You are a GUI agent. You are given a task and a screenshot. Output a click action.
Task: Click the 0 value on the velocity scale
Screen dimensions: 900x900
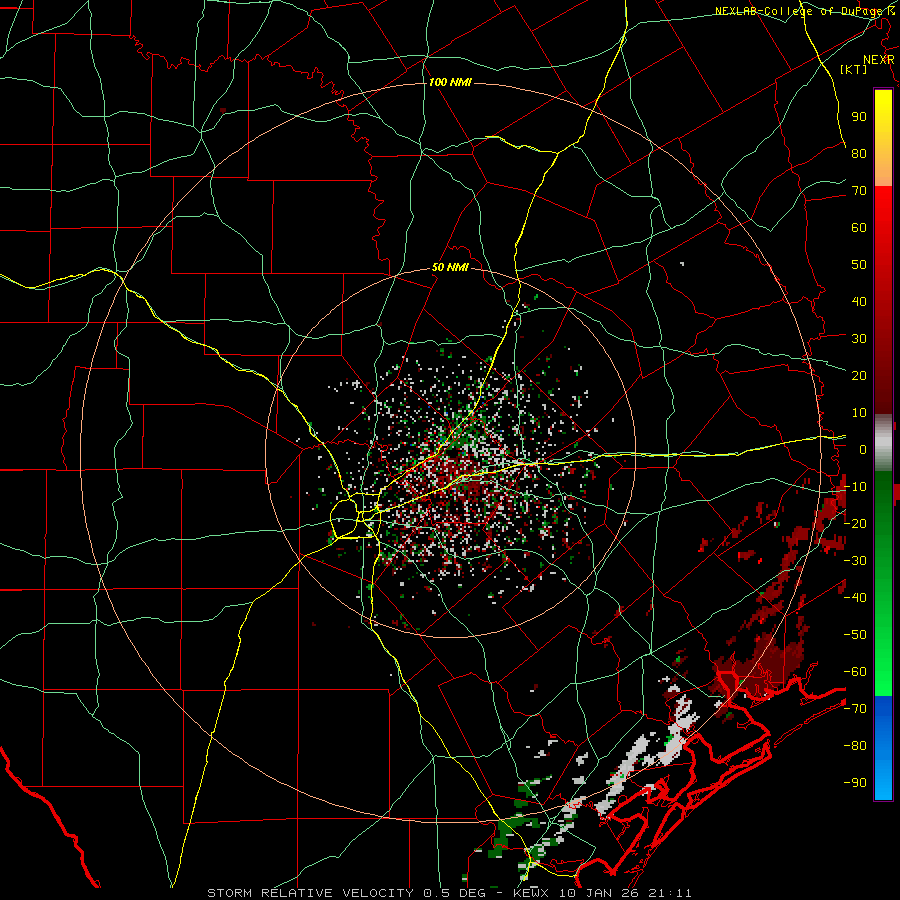[x=863, y=449]
